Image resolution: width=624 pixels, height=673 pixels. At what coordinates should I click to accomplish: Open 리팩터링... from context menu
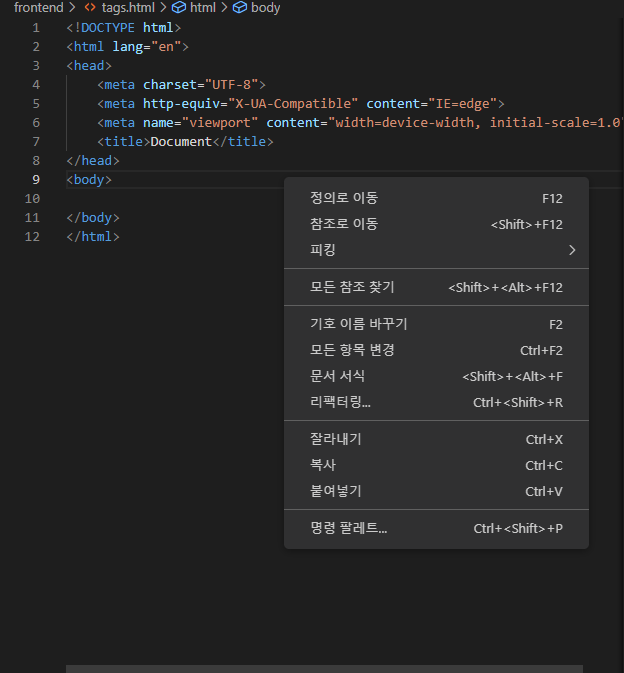pyautogui.click(x=436, y=402)
